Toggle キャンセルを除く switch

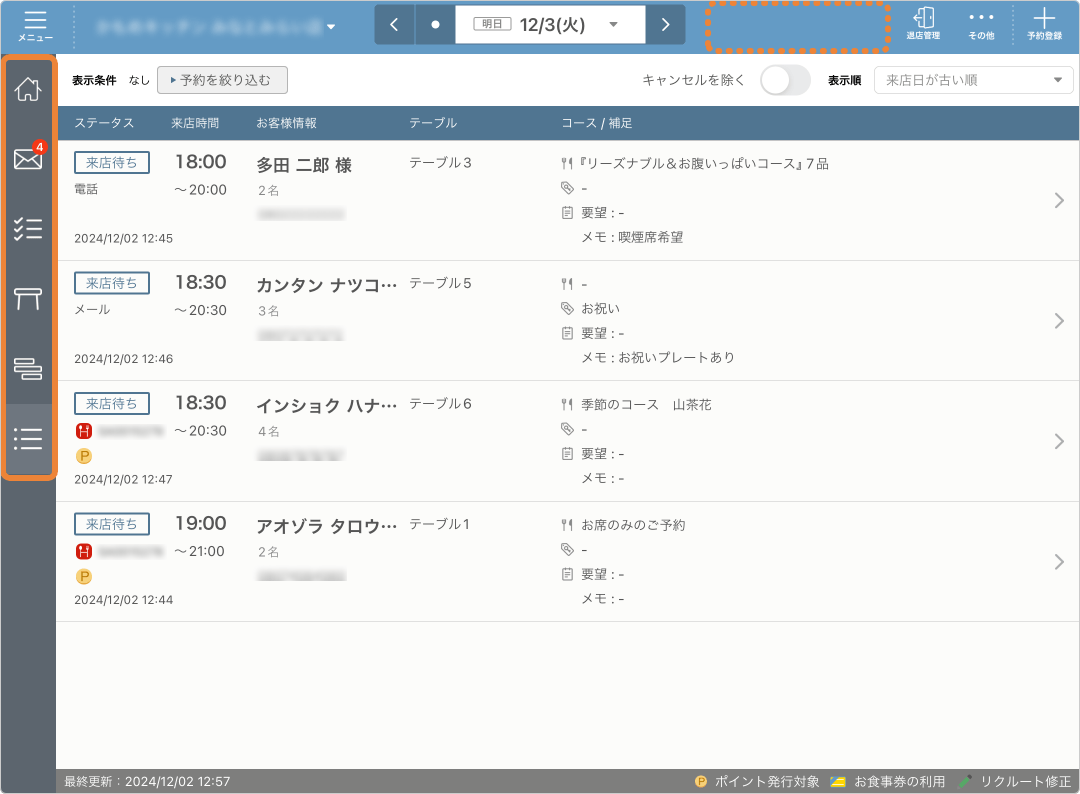coord(785,80)
